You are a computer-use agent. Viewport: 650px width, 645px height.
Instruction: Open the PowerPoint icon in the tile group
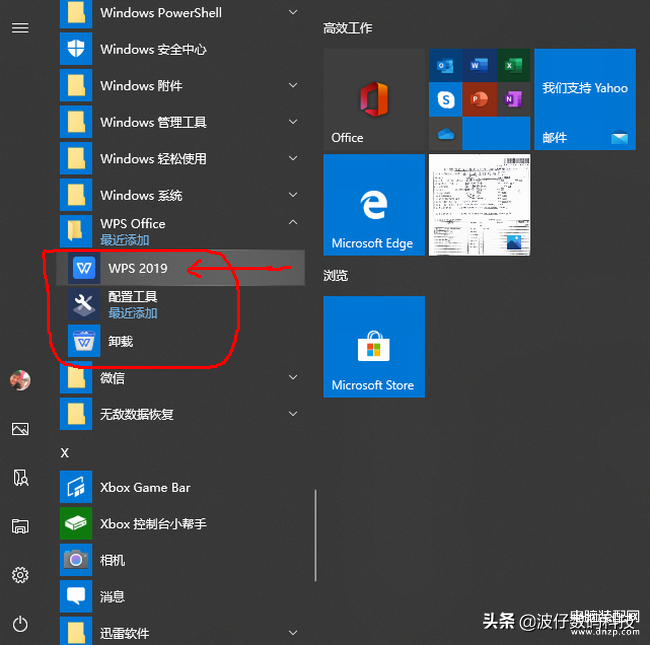point(479,99)
